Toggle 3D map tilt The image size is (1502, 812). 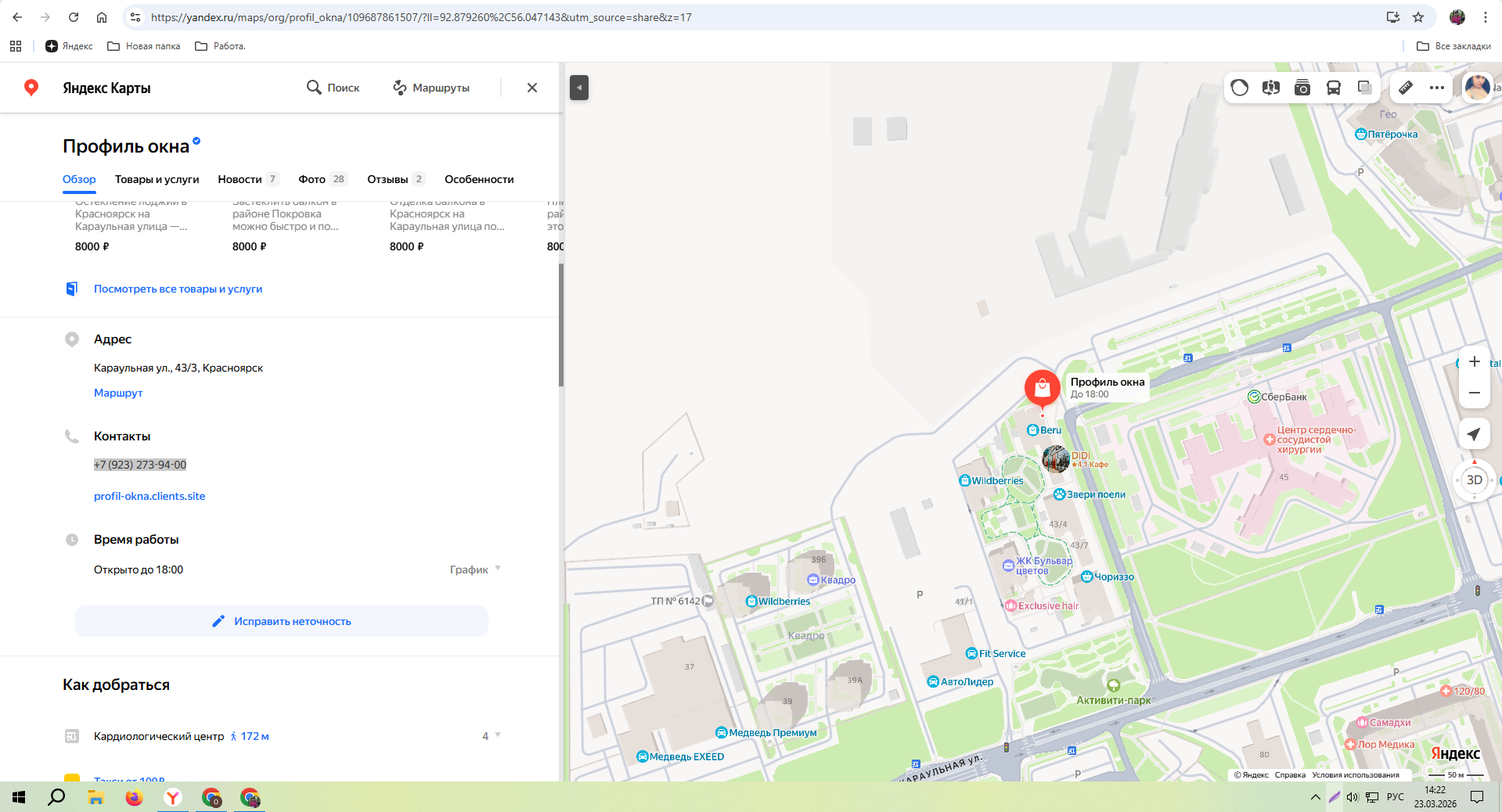(1475, 480)
